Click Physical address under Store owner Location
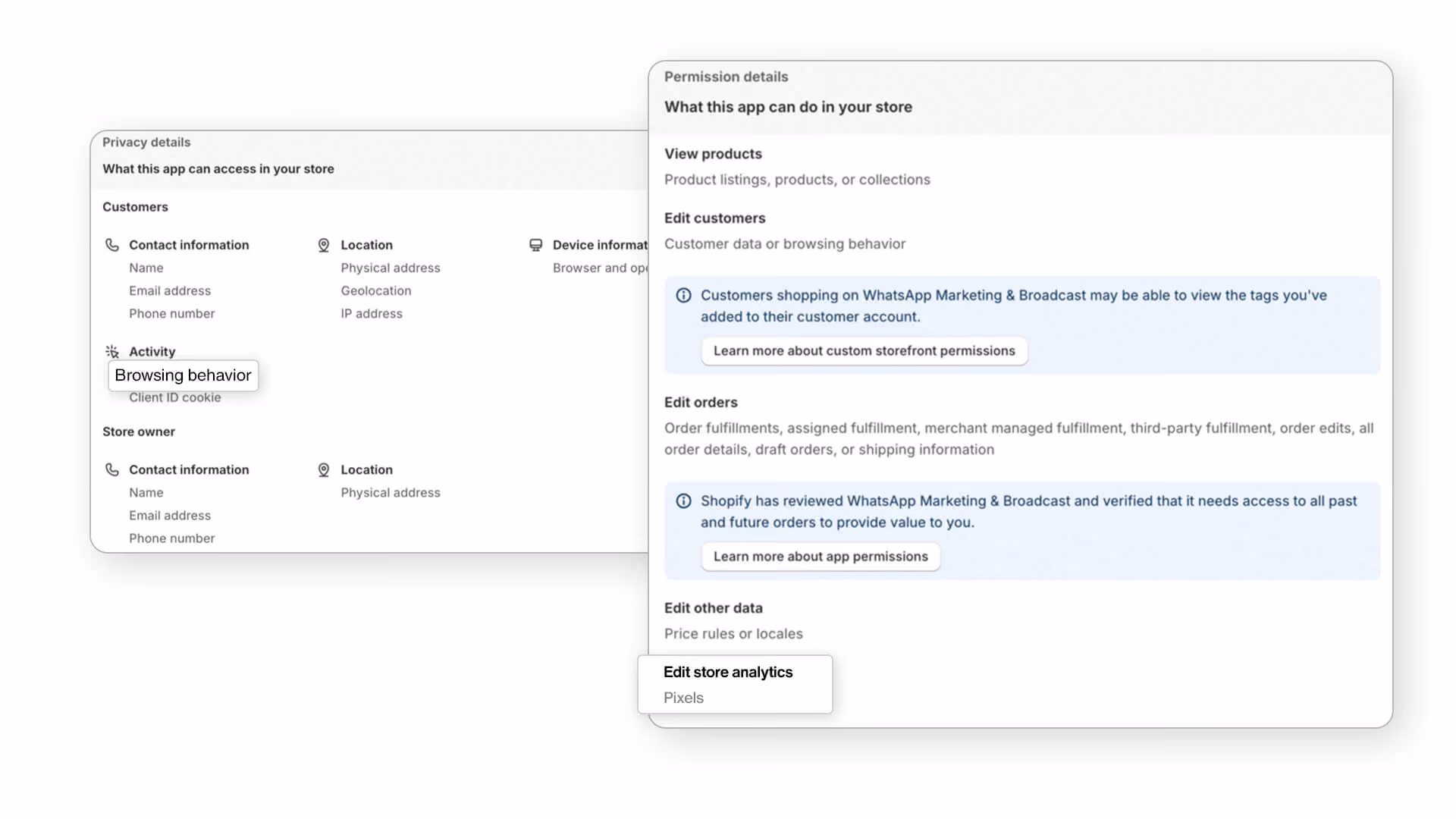The width and height of the screenshot is (1456, 819). (x=391, y=492)
